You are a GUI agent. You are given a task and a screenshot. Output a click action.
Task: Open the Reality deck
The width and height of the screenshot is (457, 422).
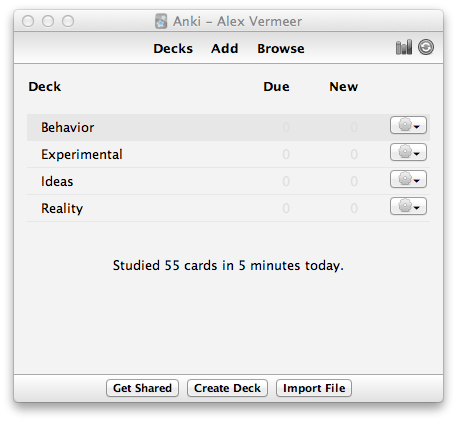point(62,208)
